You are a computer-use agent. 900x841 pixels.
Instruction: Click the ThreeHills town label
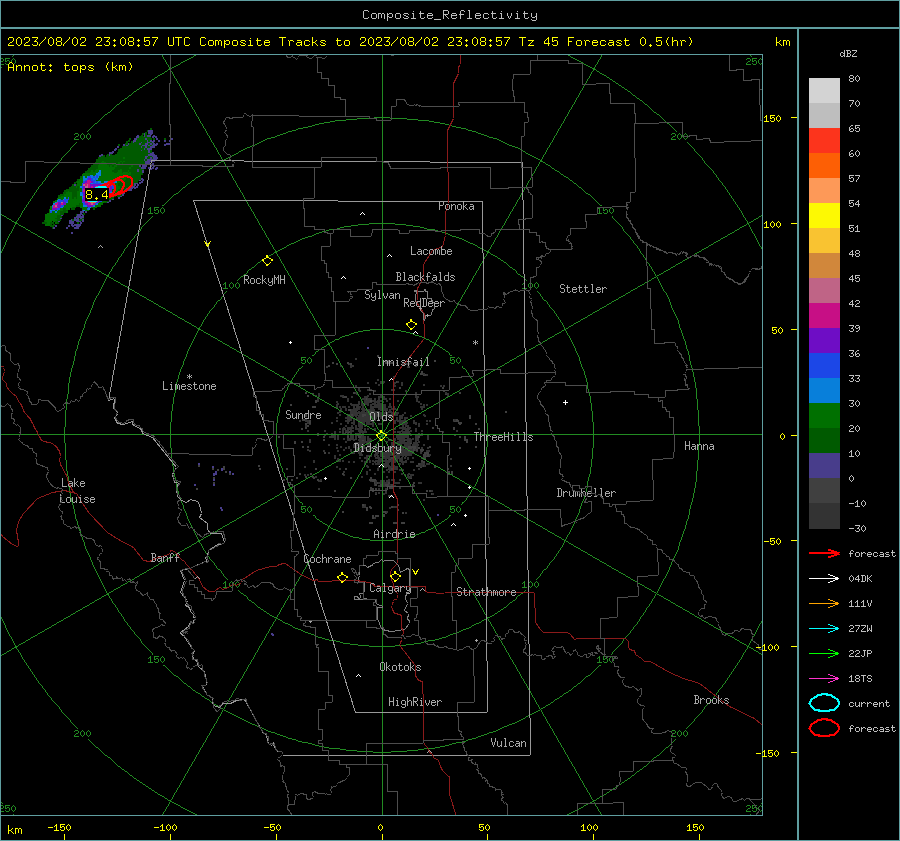point(503,437)
